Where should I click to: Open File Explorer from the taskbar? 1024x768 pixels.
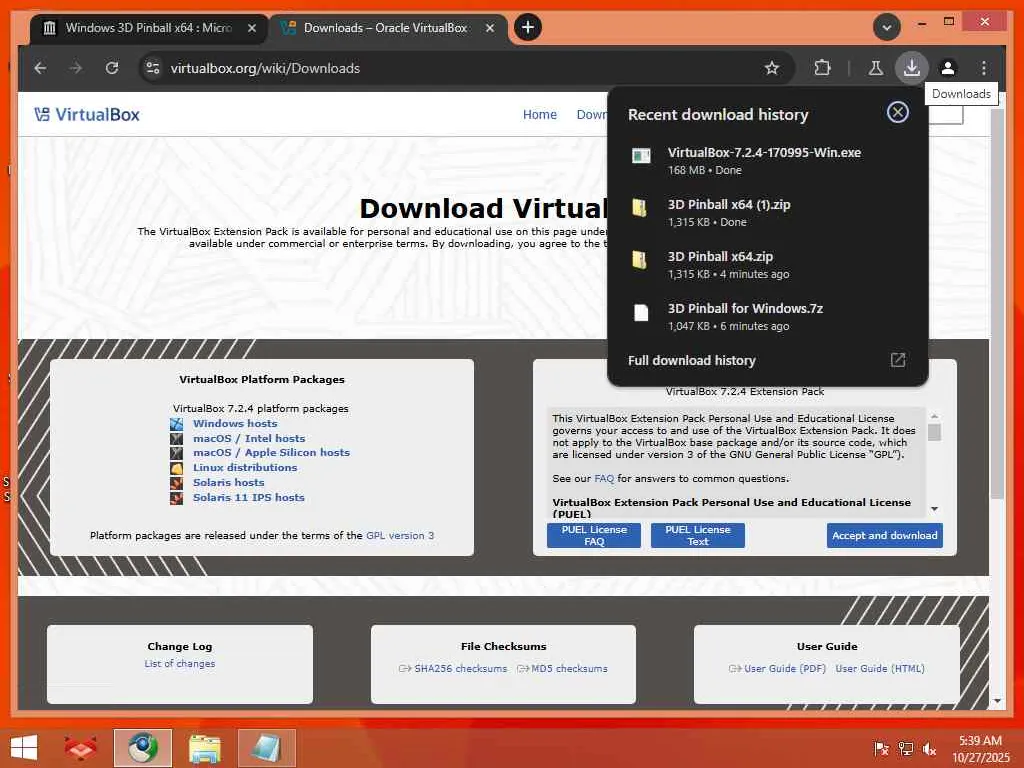204,748
